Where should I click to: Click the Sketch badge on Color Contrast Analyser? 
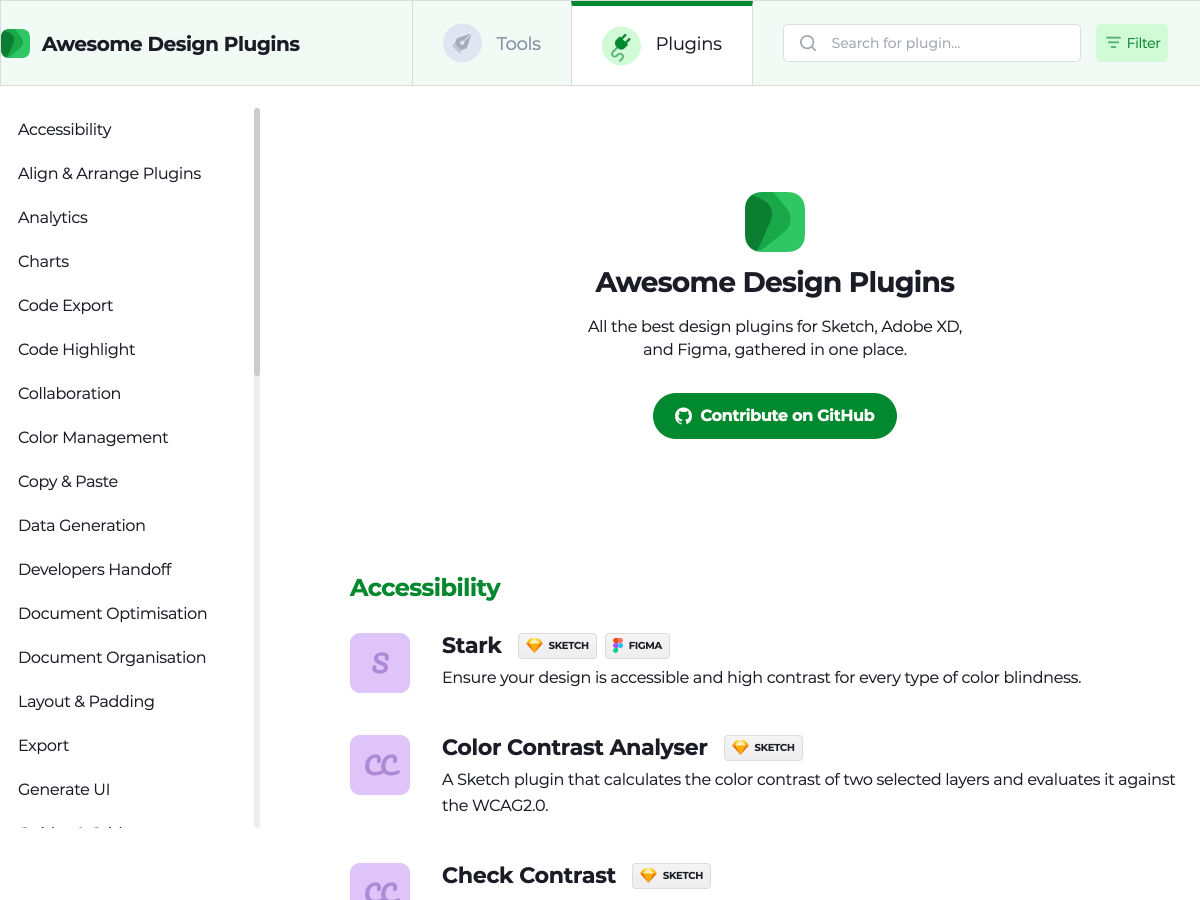click(x=763, y=748)
